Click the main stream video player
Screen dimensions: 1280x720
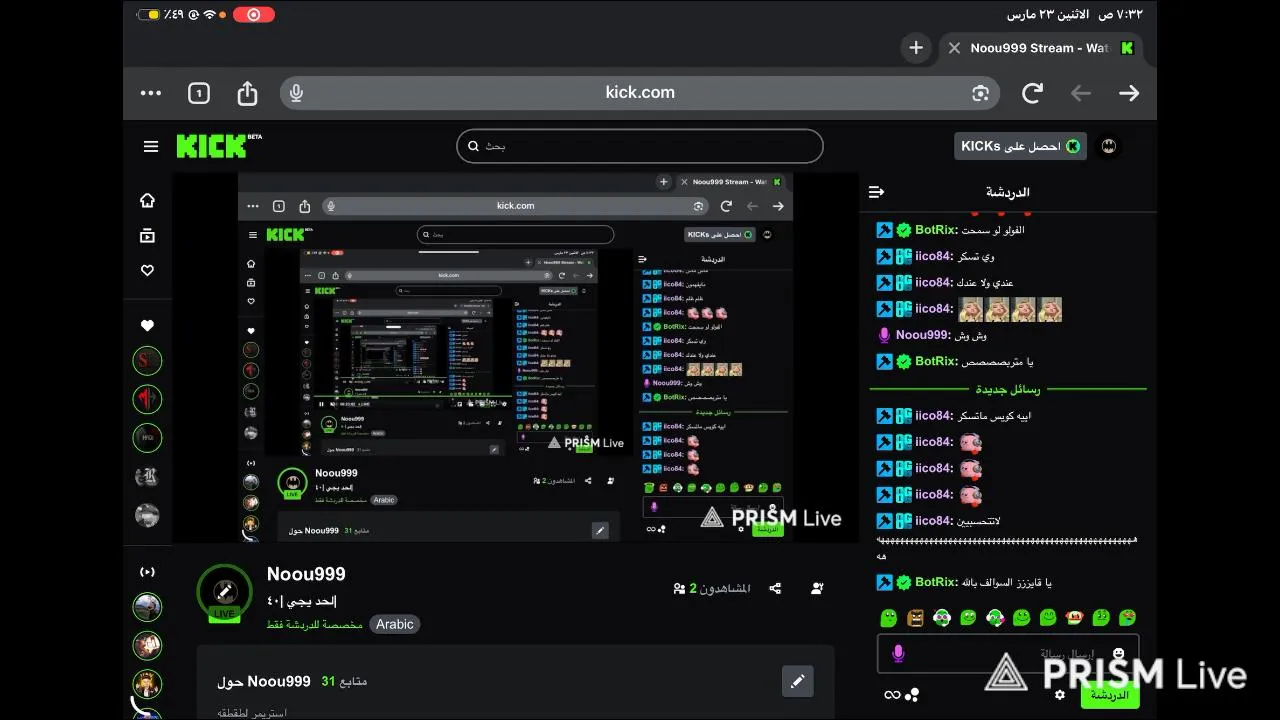tap(515, 358)
